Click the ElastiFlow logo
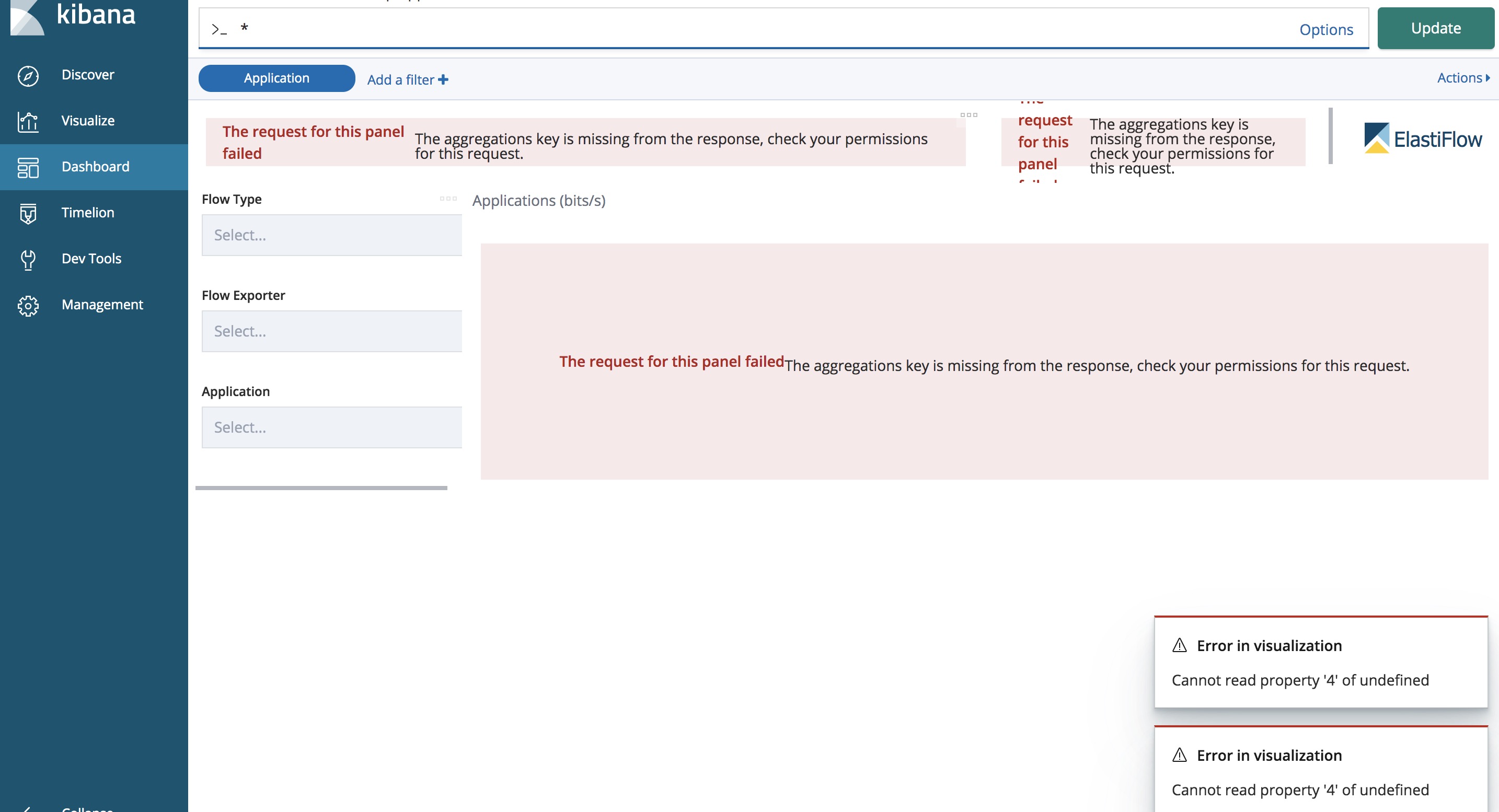Viewport: 1499px width, 812px height. [1422, 138]
